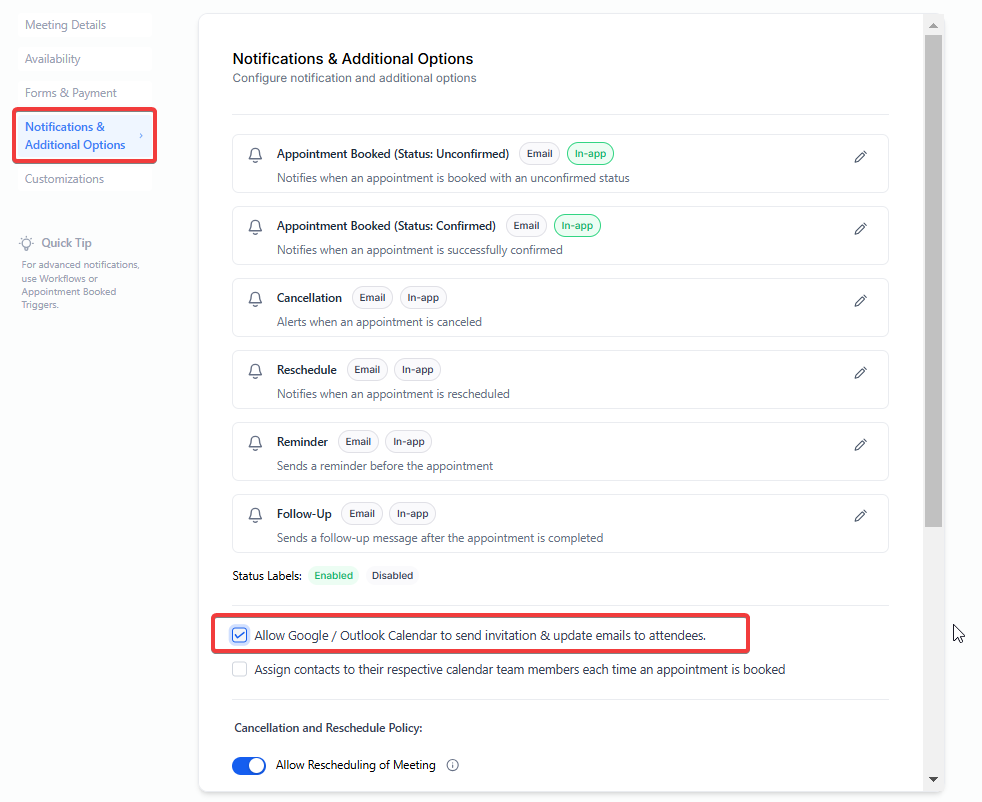Click the In-app badge on Follow-Up
Screen dimensions: 982x802
tap(412, 514)
